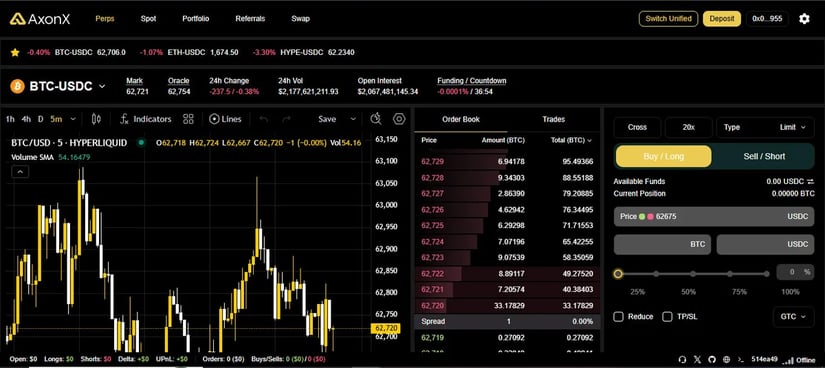Screen dimensions: 825x368
Task: Set size slider to 100% mark
Action: (x=768, y=274)
